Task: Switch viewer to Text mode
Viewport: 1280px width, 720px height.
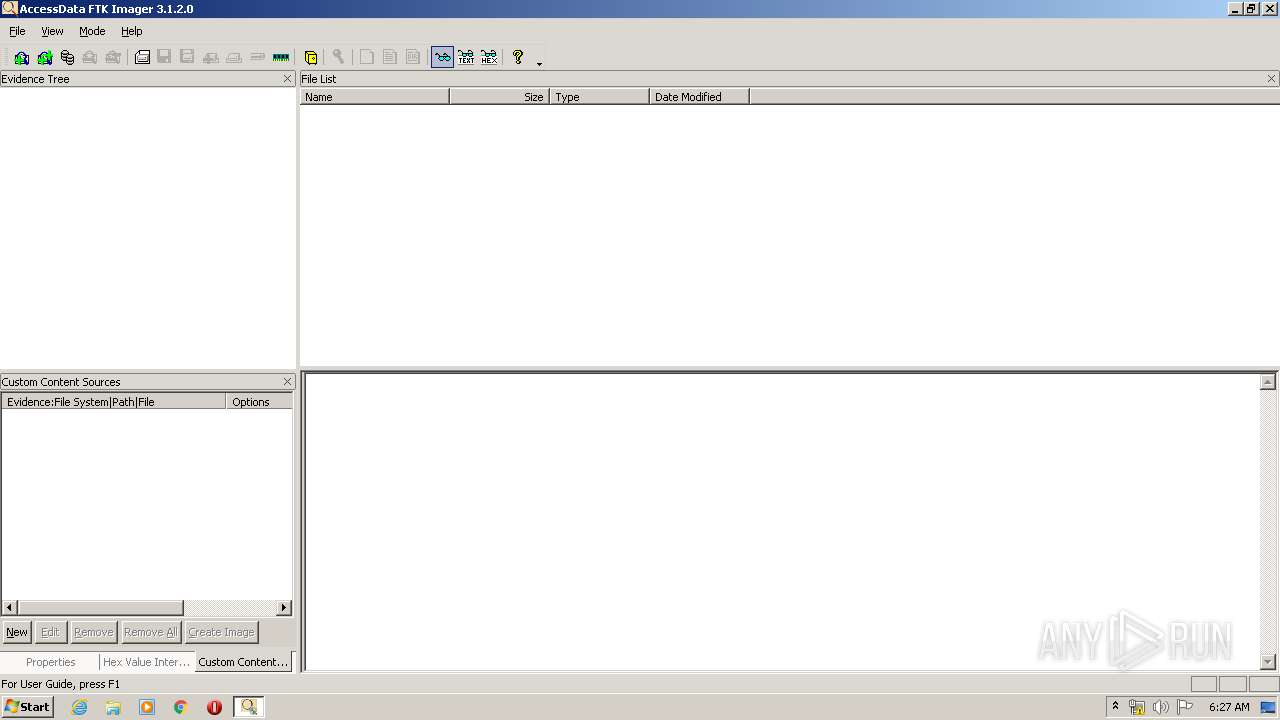Action: (466, 57)
